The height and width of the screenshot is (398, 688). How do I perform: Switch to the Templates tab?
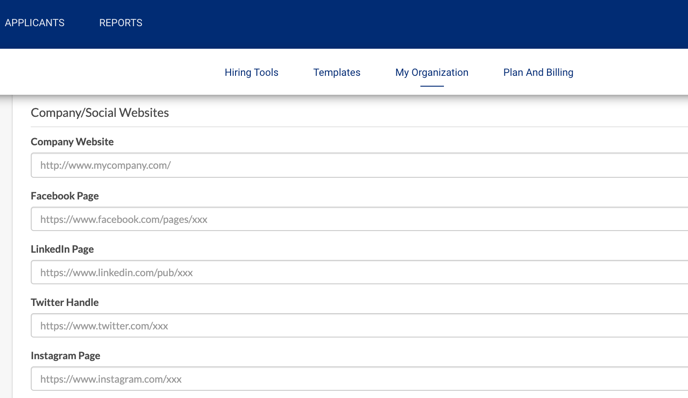tap(337, 72)
